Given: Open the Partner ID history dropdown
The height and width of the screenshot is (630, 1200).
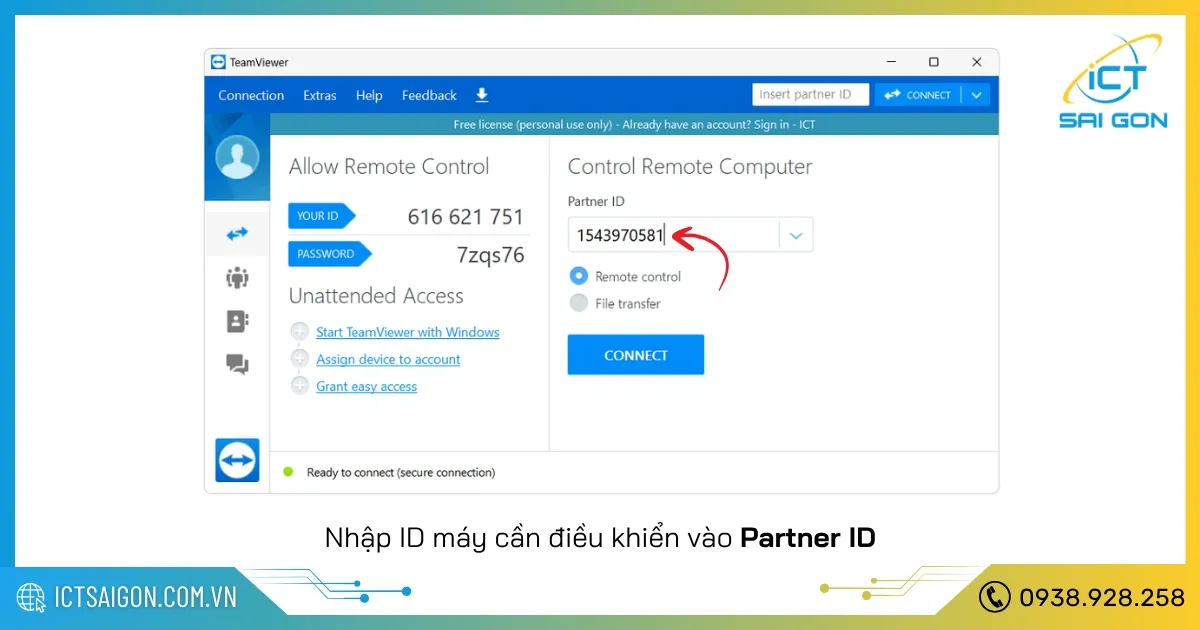Looking at the screenshot, I should tap(795, 234).
